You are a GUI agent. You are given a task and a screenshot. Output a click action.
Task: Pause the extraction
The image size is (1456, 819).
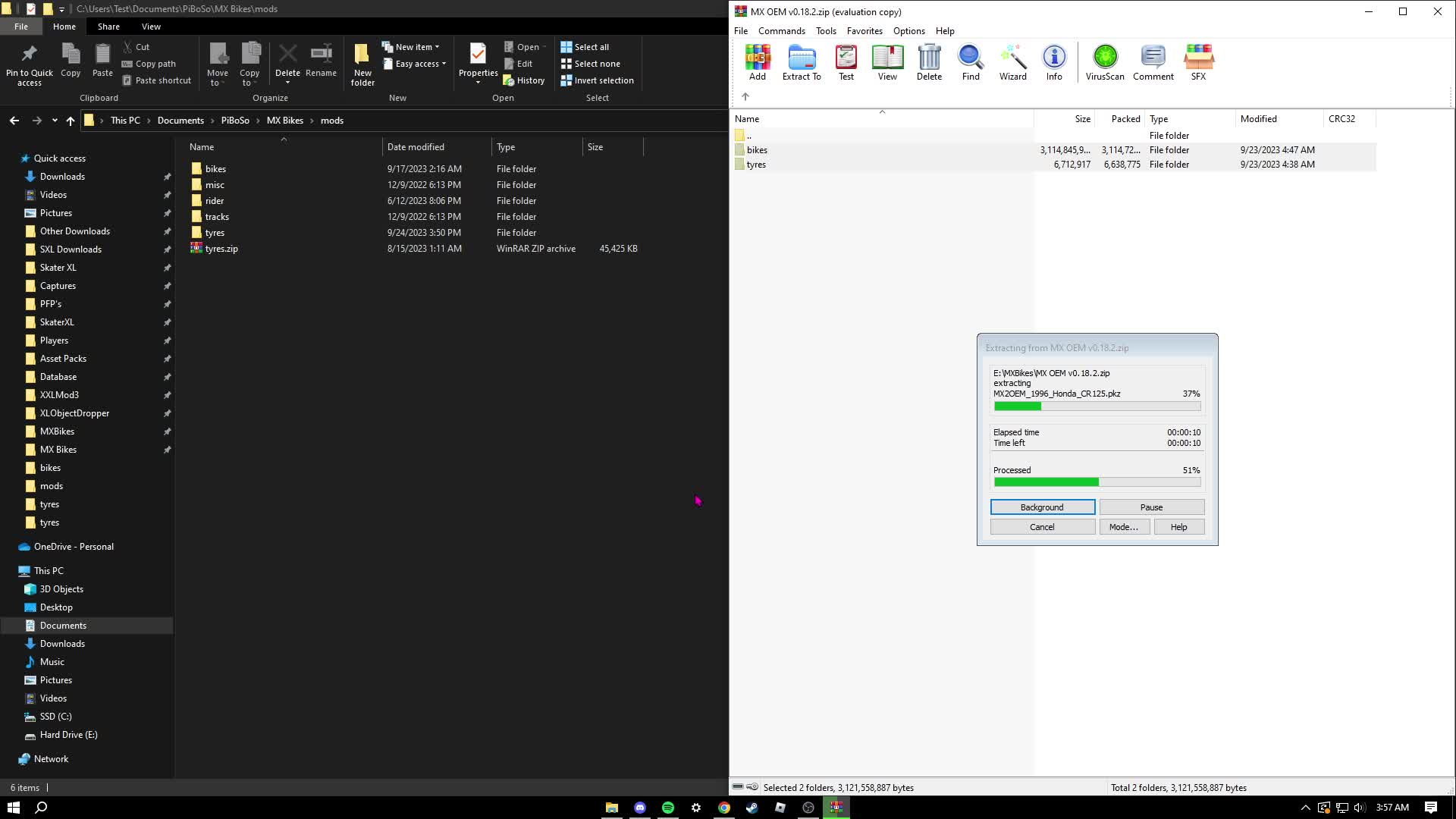(1151, 507)
